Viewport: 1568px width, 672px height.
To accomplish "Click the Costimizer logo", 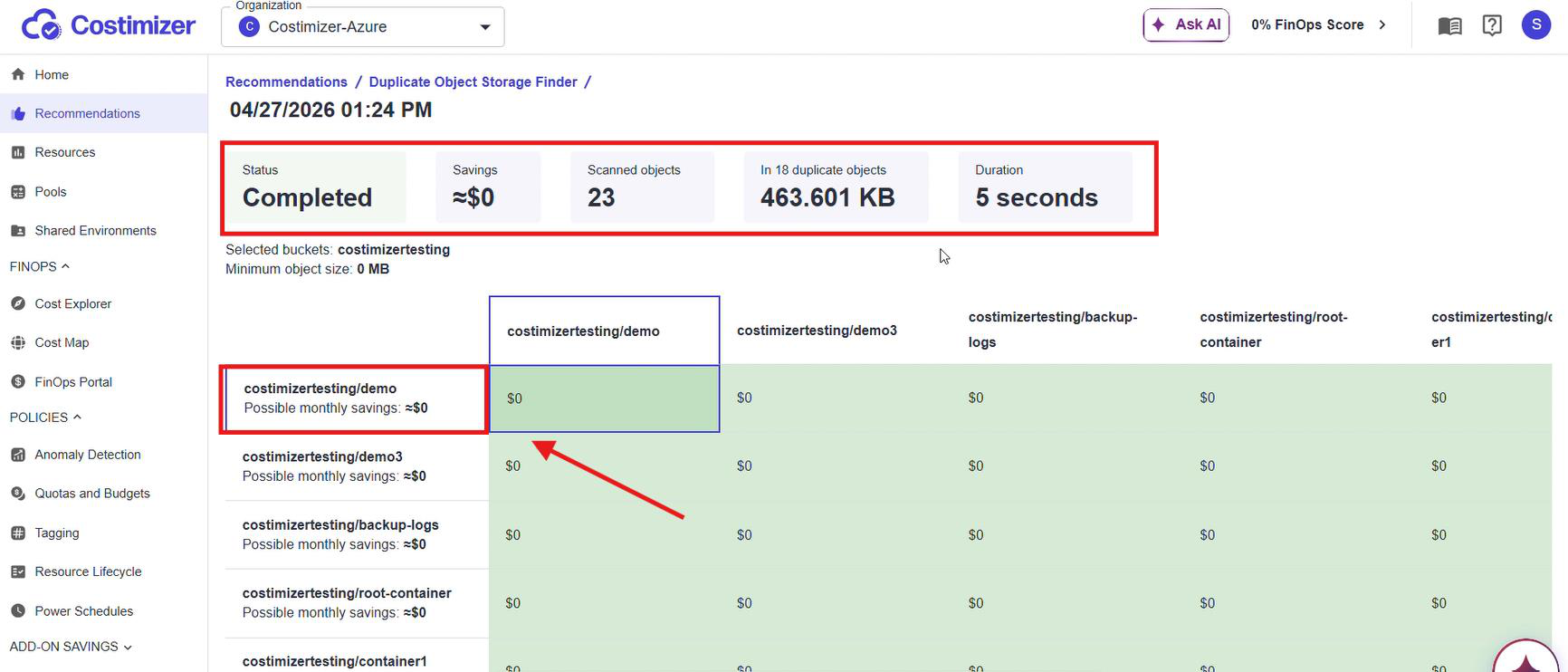I will pos(108,25).
